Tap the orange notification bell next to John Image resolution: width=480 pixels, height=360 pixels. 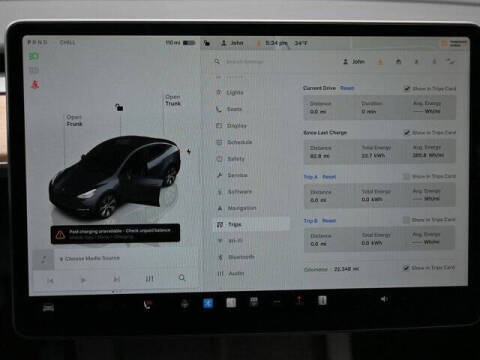(380, 62)
